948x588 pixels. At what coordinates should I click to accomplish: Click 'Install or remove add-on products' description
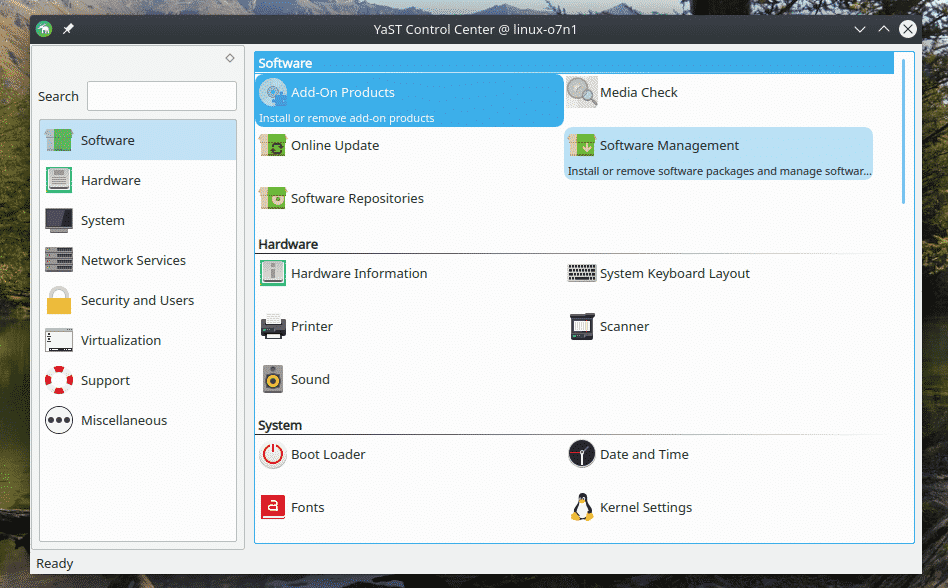[346, 118]
